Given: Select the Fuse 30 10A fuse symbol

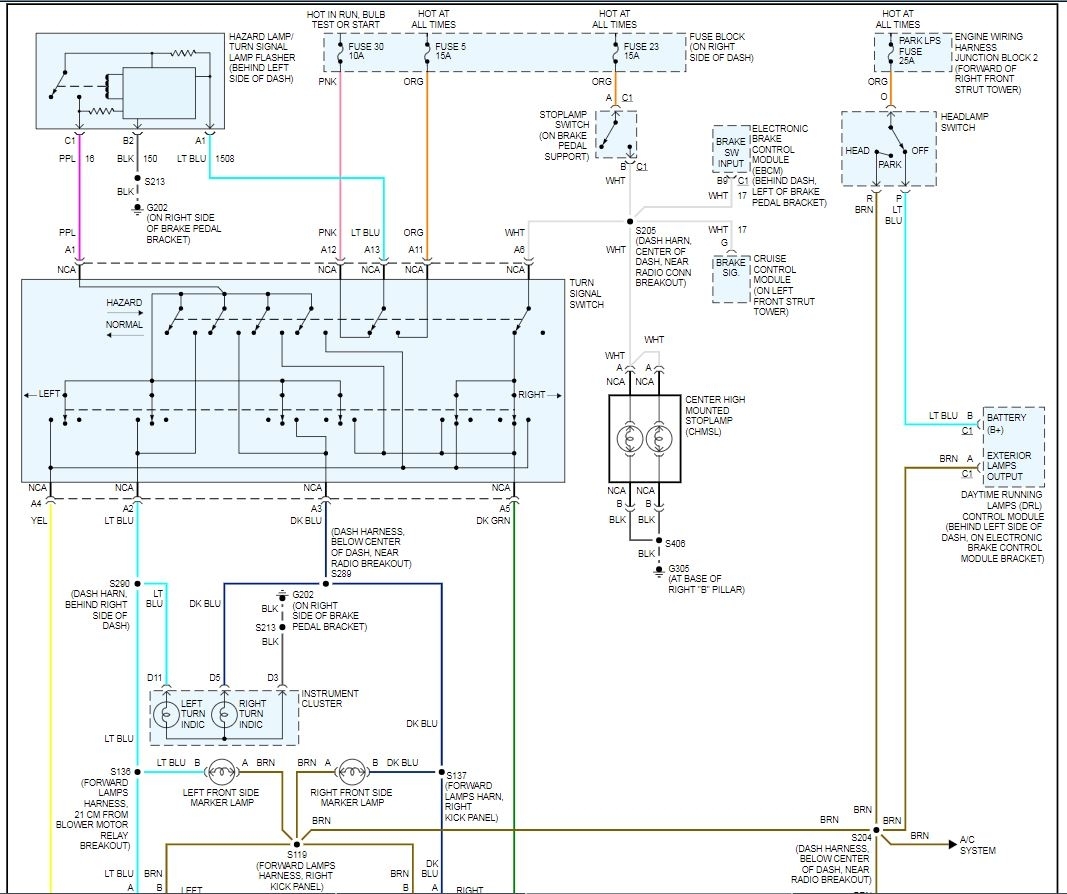Looking at the screenshot, I should click(x=340, y=50).
